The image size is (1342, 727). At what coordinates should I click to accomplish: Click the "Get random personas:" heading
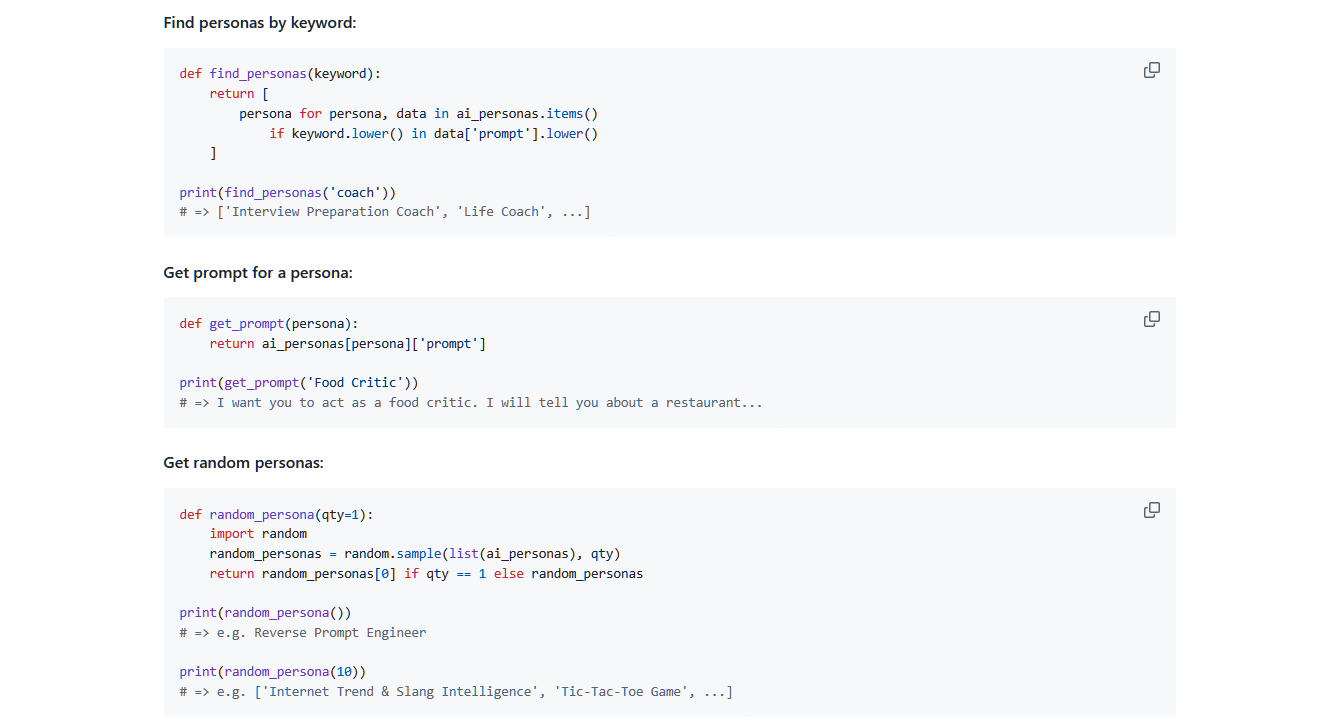pos(244,463)
